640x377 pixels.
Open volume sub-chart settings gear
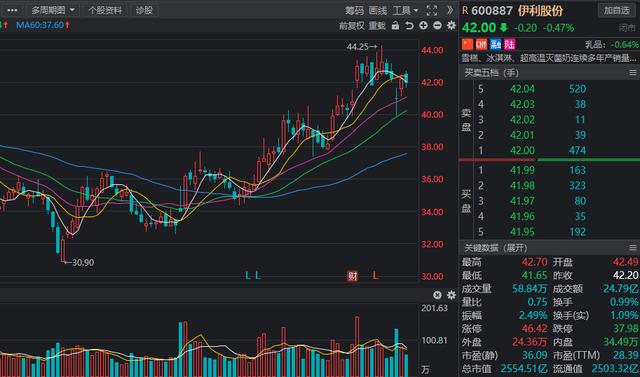tap(451, 295)
